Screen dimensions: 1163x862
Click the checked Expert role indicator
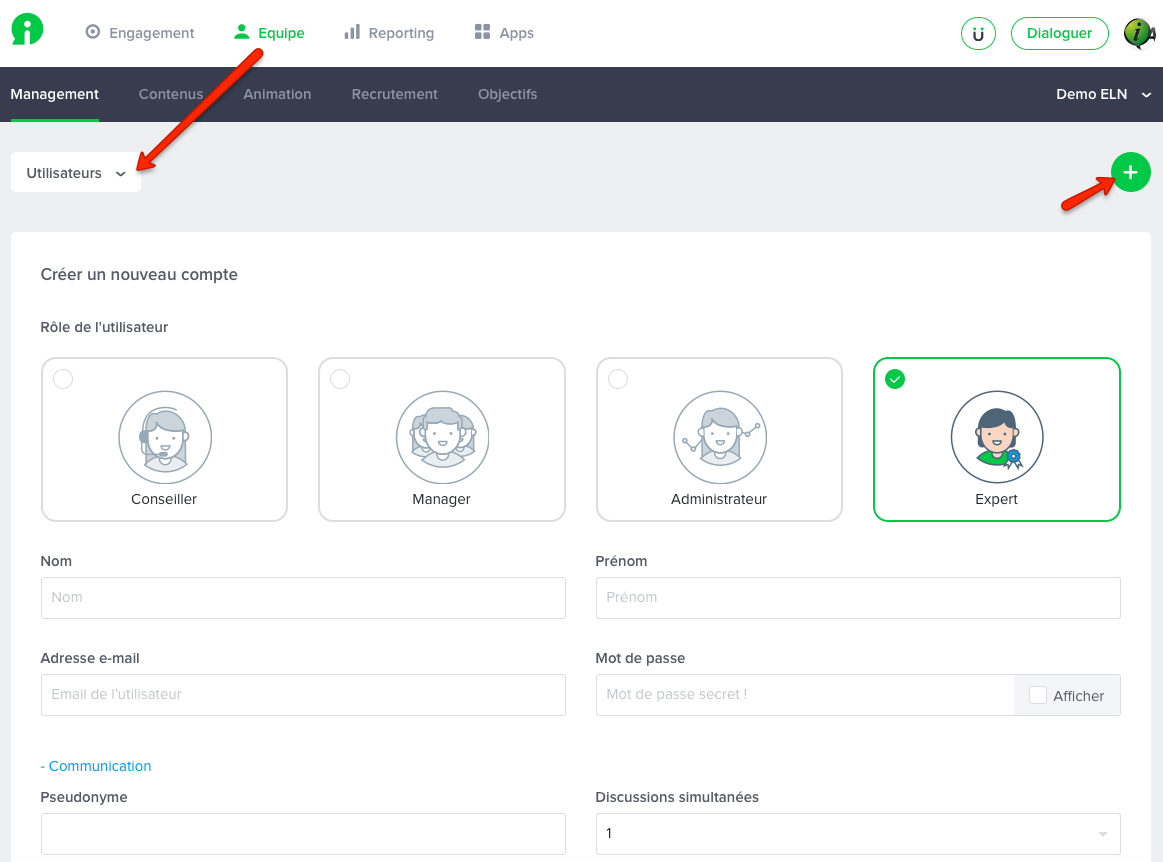coord(895,379)
